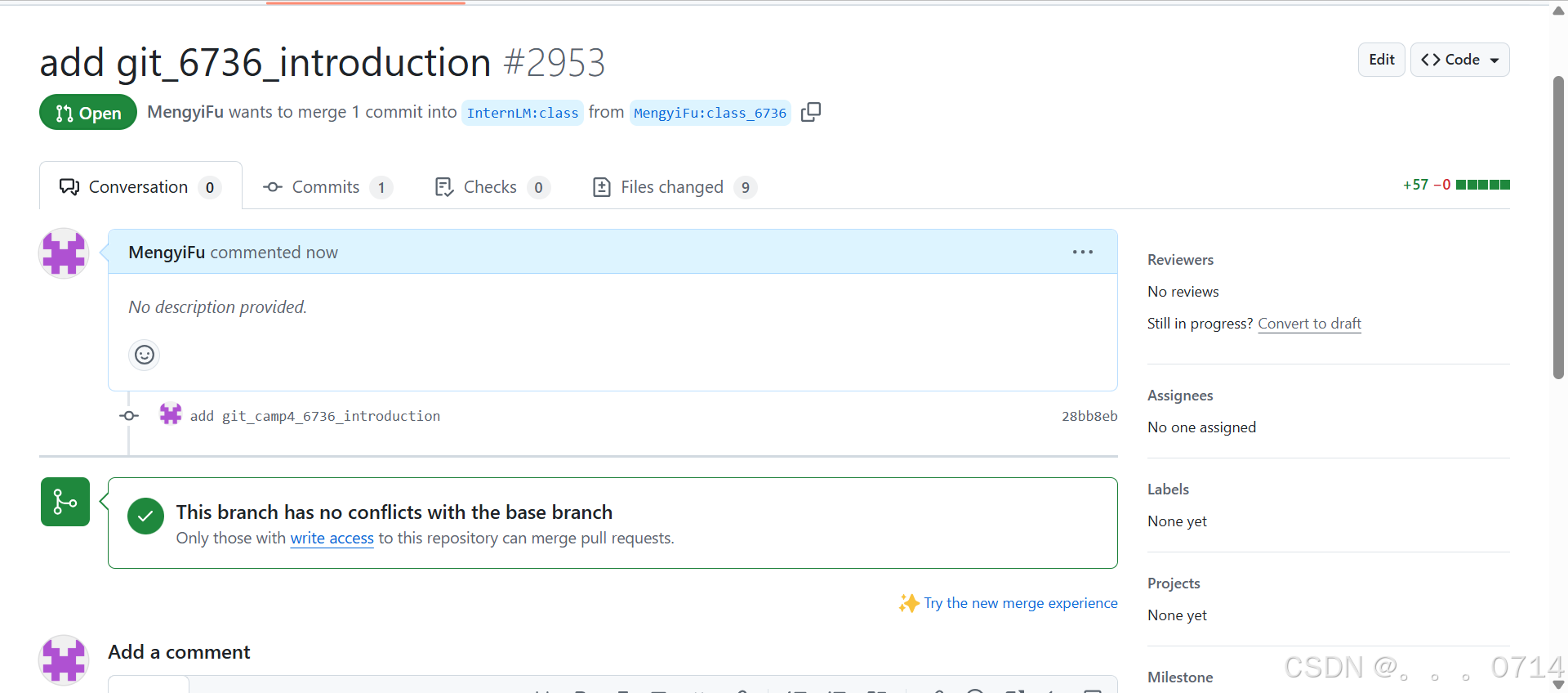The image size is (1568, 693).
Task: Click the scrollbar up arrow
Action: pos(1558,11)
